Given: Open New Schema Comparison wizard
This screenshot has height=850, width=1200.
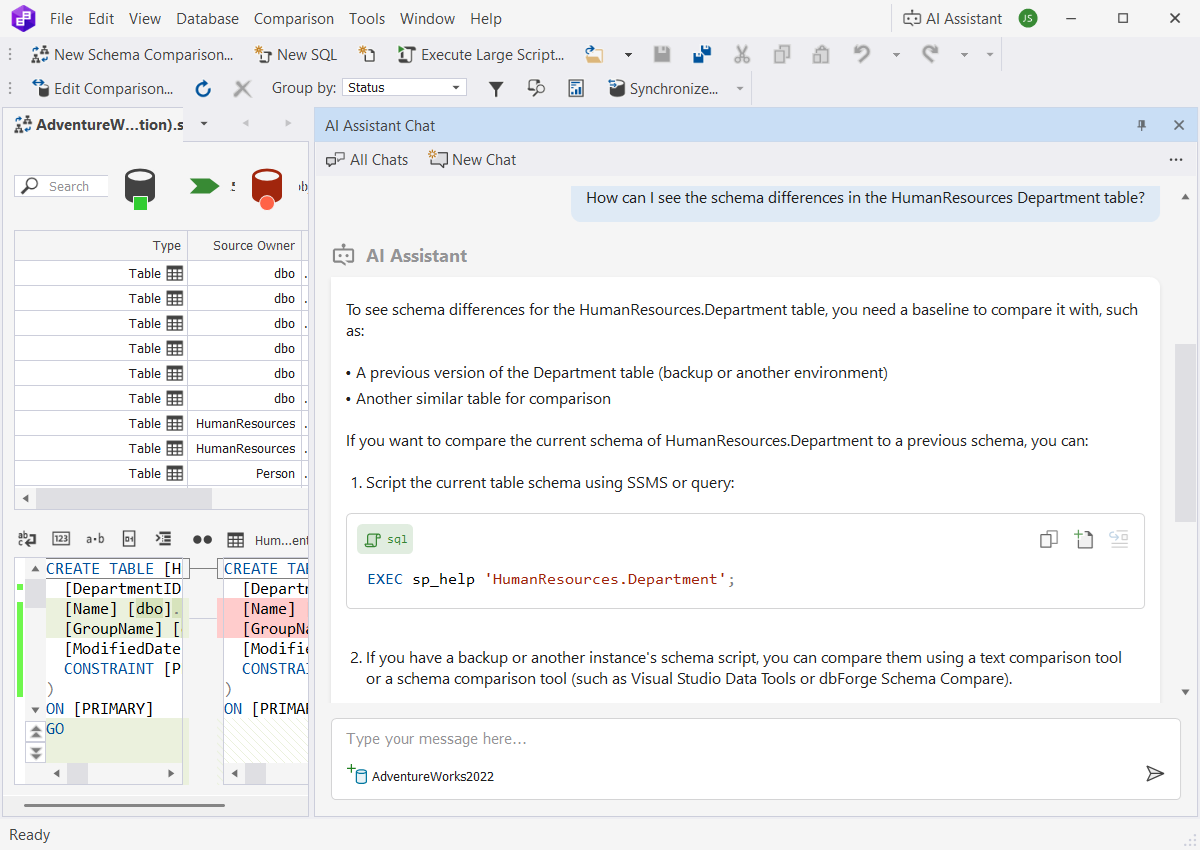Looking at the screenshot, I should pos(132,55).
